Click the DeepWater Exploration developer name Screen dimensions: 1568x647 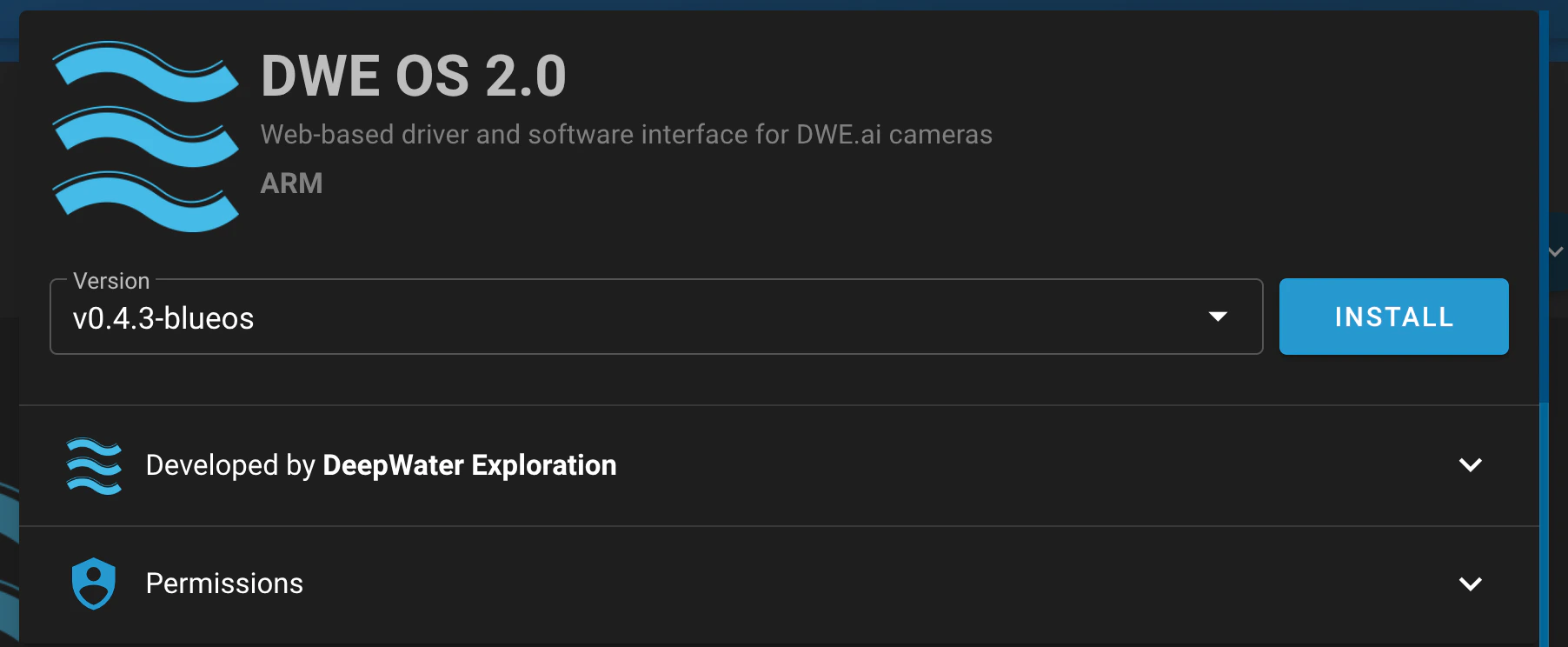pos(469,466)
